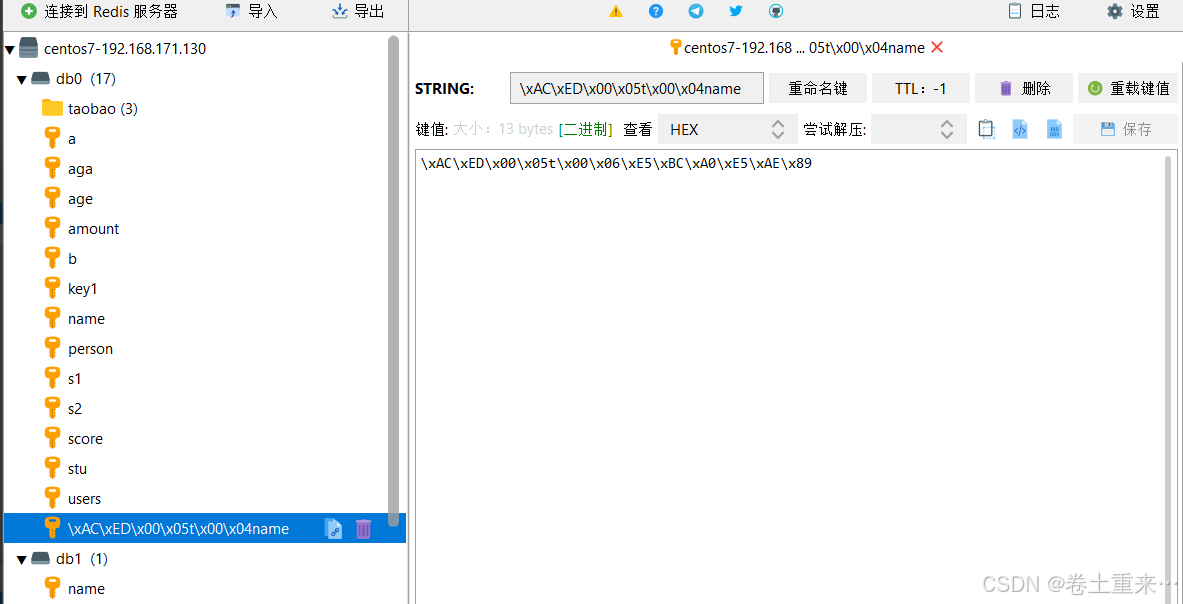Image resolution: width=1183 pixels, height=604 pixels.
Task: Click the db0 database icon
Action: pyautogui.click(x=41, y=78)
